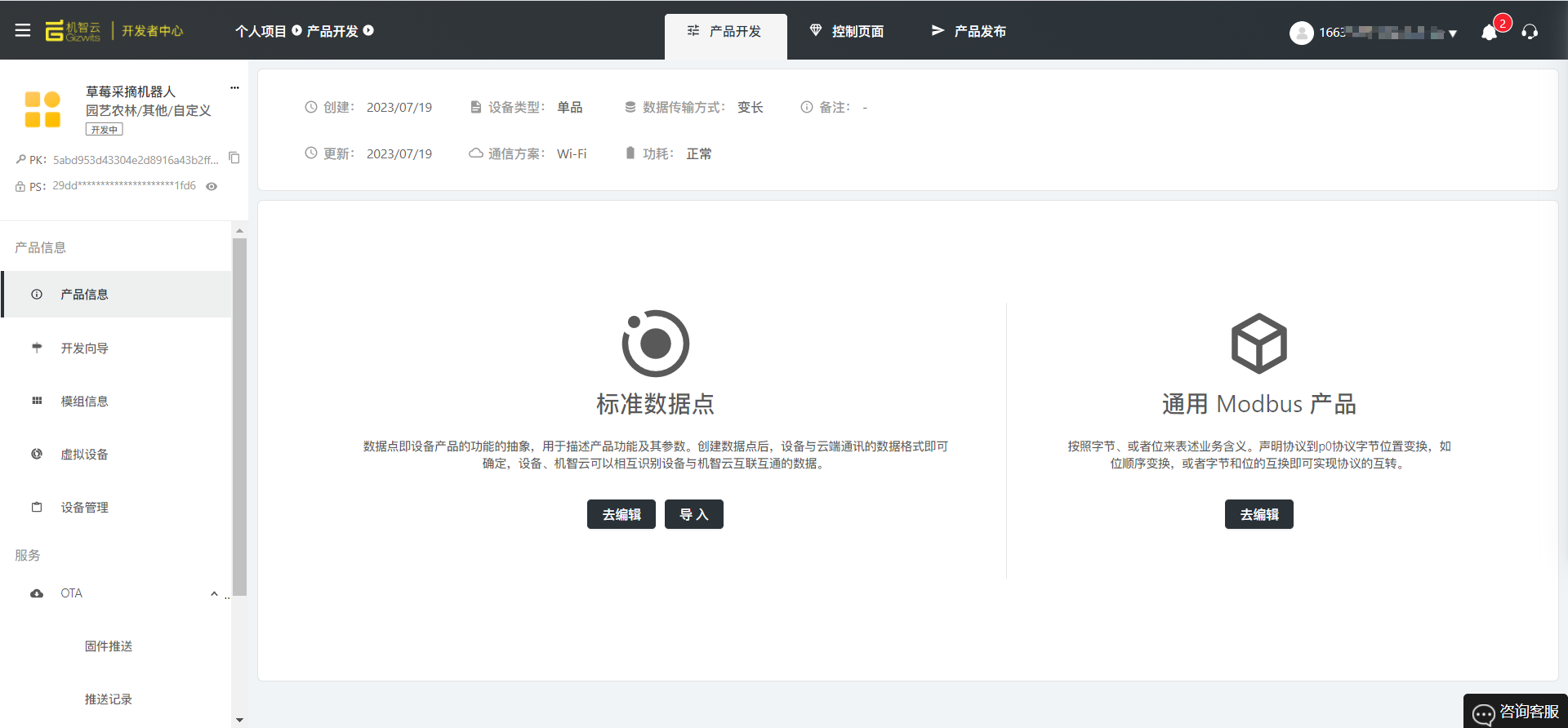The image size is (1568, 728).
Task: Click the development guide signpost icon
Action: click(37, 348)
